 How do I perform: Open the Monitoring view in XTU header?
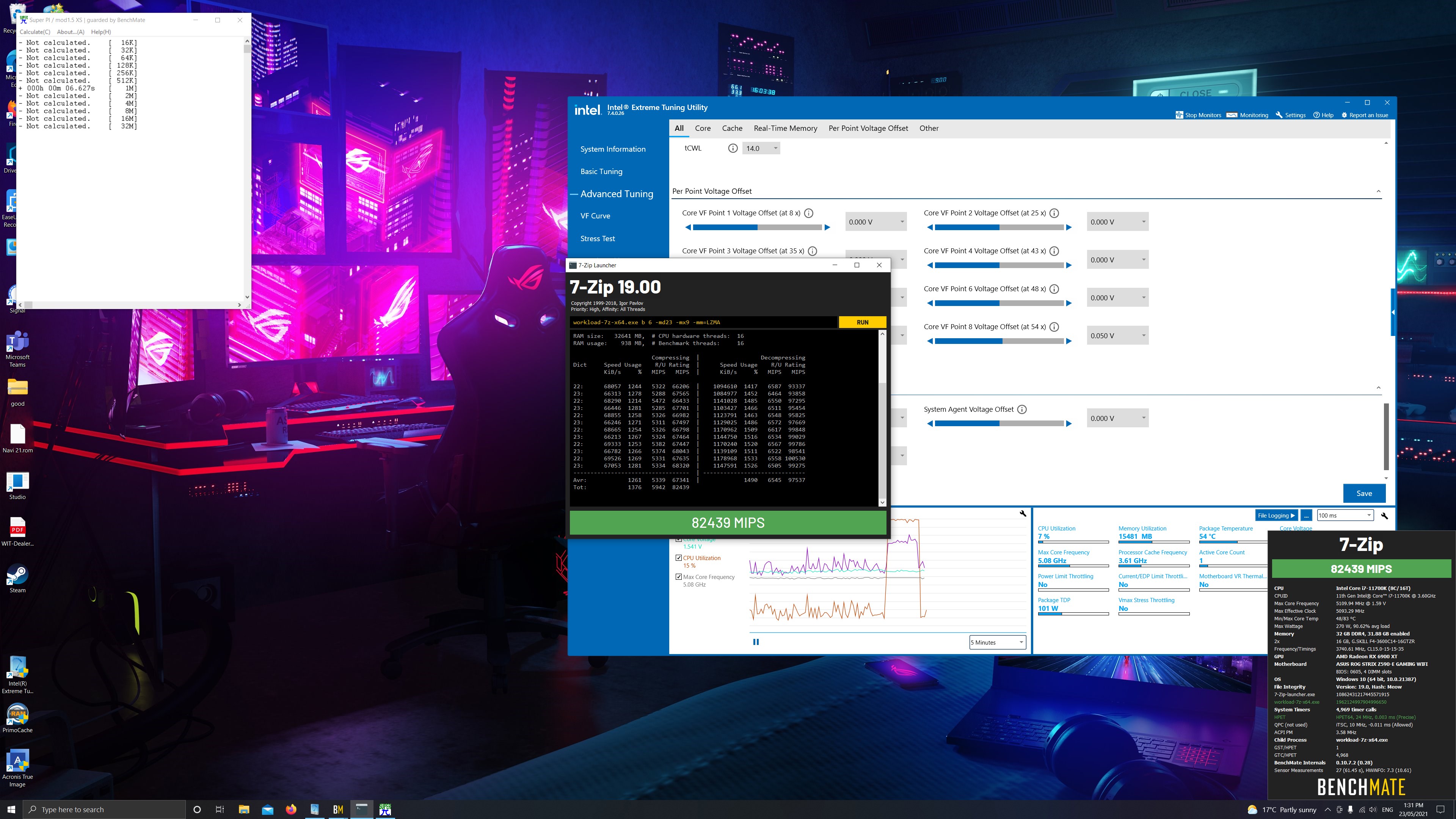pyautogui.click(x=1247, y=115)
